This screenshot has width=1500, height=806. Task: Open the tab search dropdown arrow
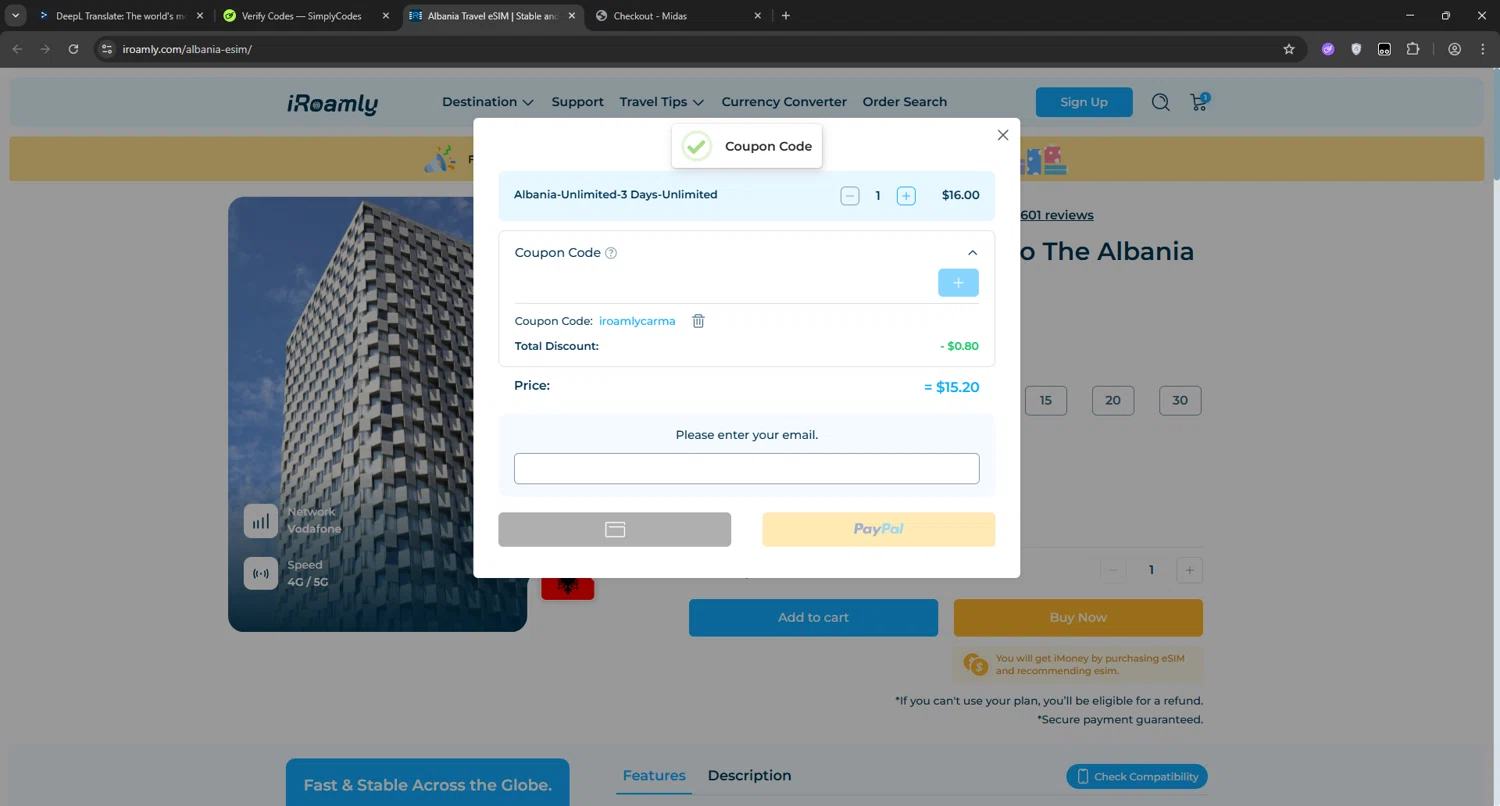point(16,16)
